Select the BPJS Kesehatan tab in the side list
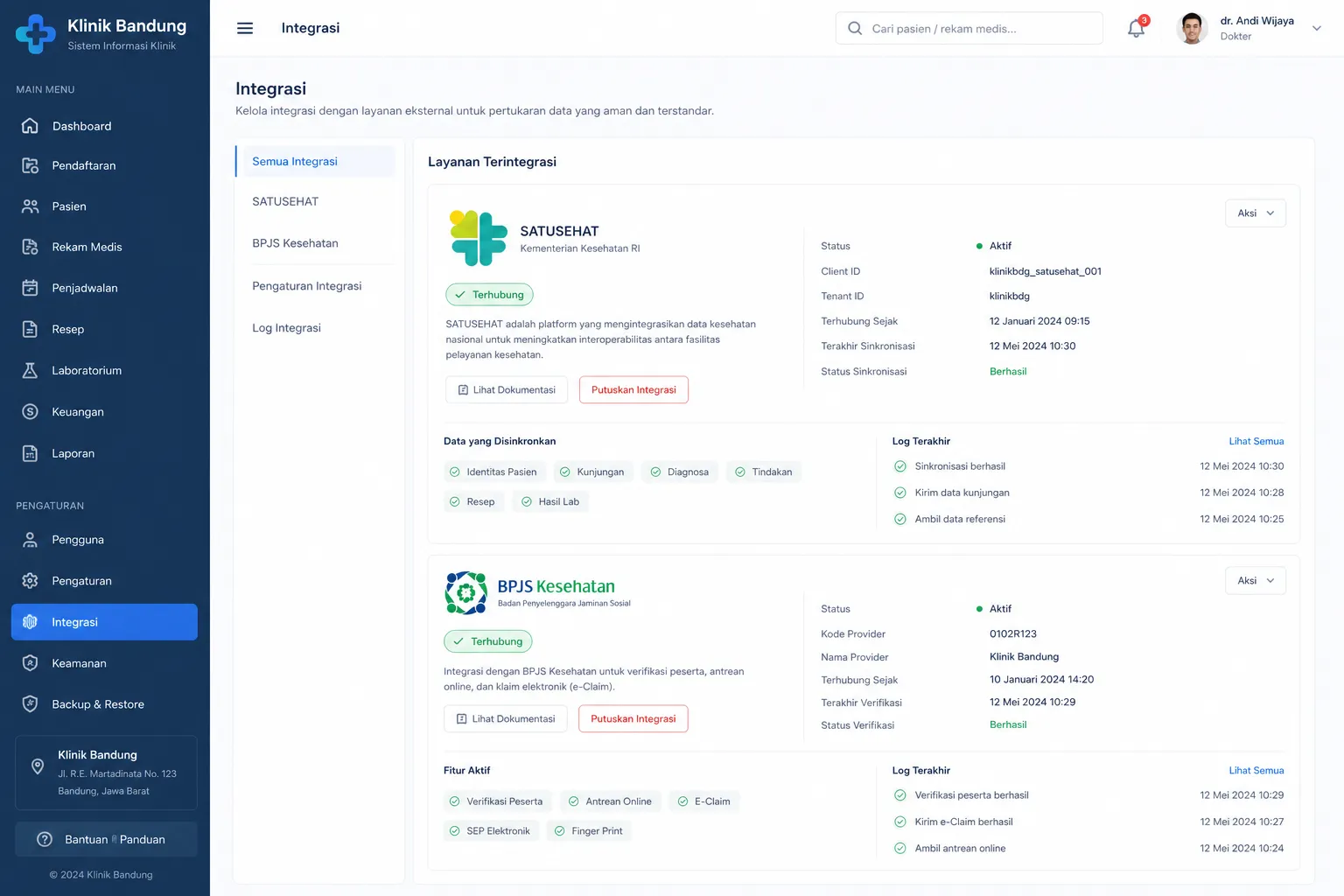Screen dimensions: 1344x896 [316, 243]
